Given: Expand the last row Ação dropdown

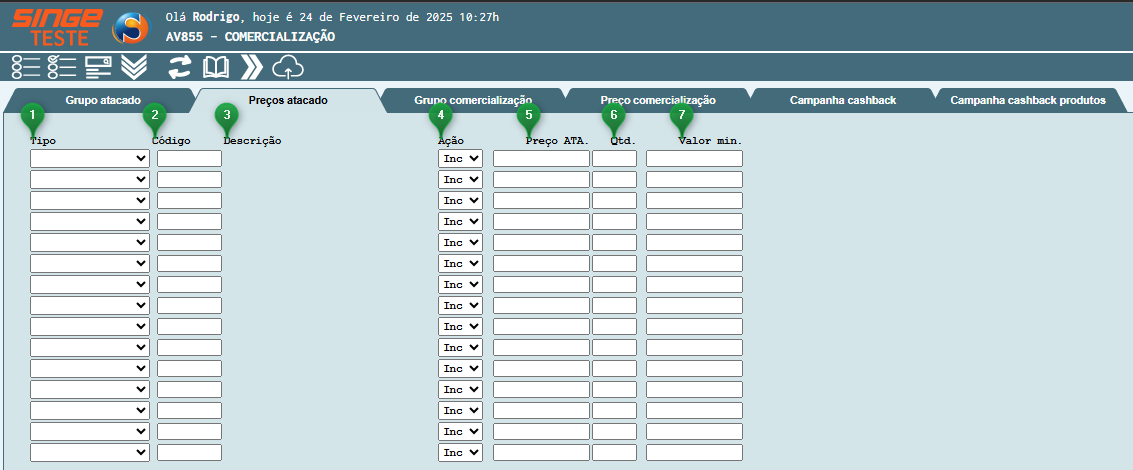Looking at the screenshot, I should pyautogui.click(x=460, y=452).
